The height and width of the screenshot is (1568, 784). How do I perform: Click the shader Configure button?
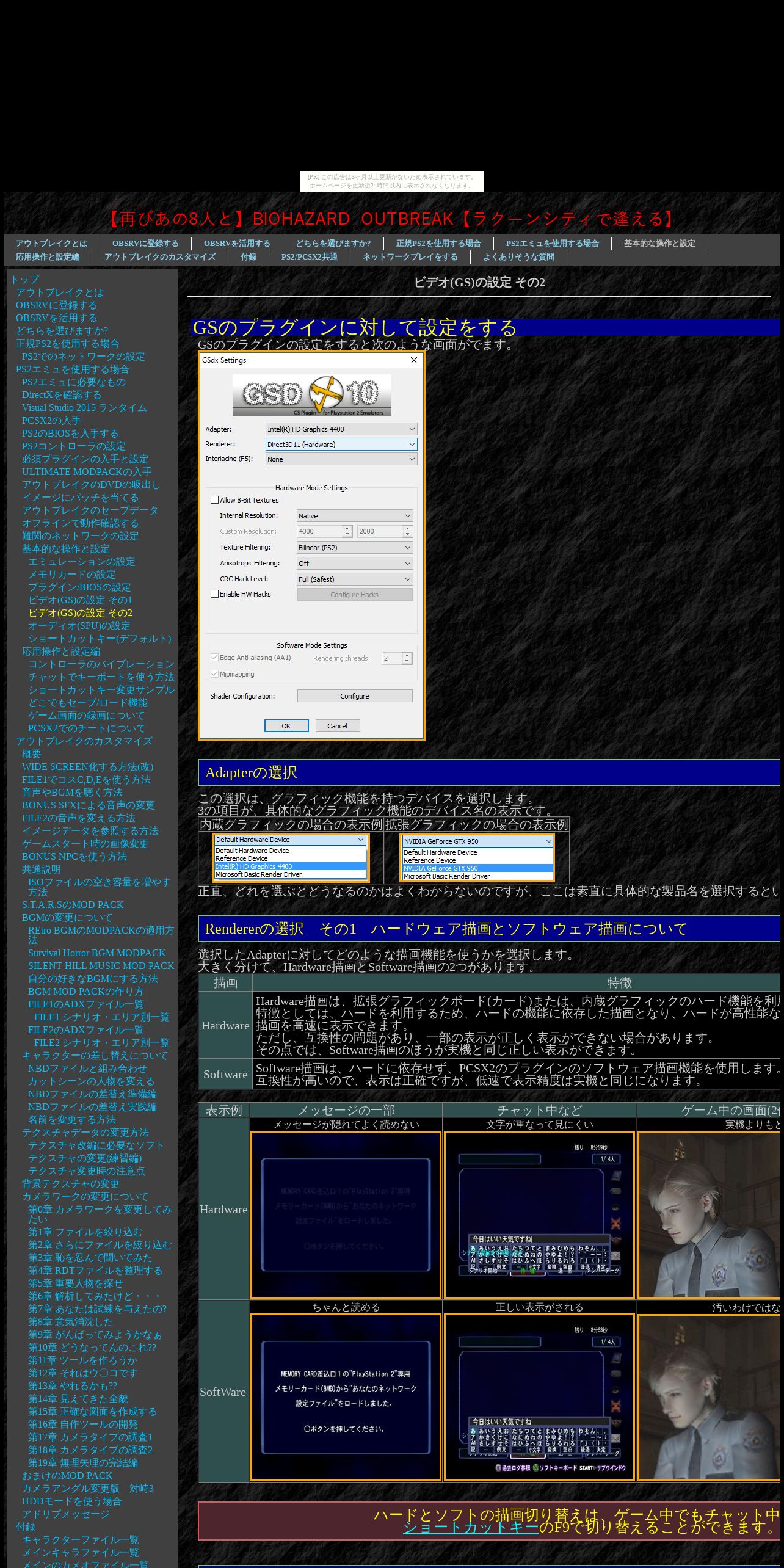pos(355,696)
